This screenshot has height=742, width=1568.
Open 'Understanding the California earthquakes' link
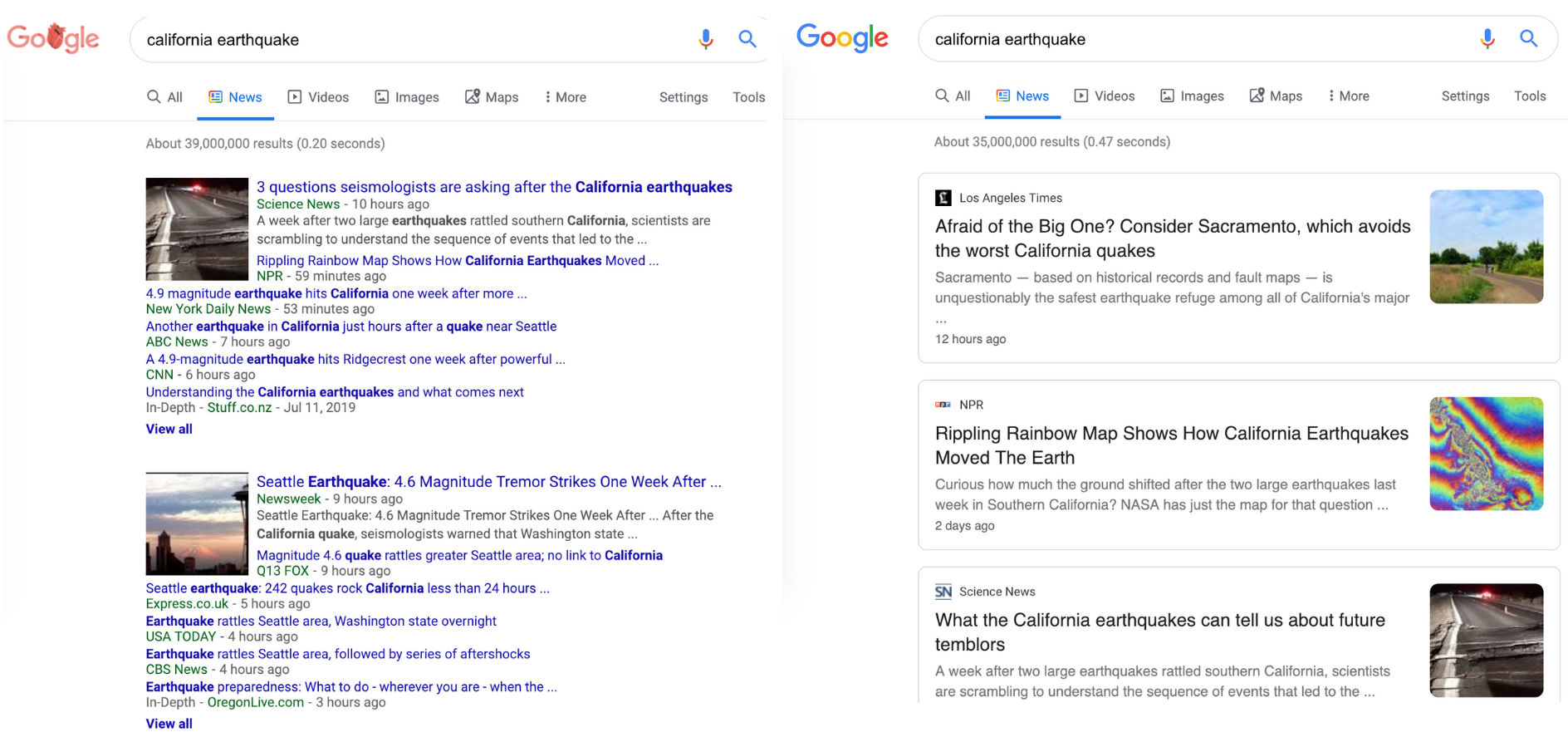[335, 392]
